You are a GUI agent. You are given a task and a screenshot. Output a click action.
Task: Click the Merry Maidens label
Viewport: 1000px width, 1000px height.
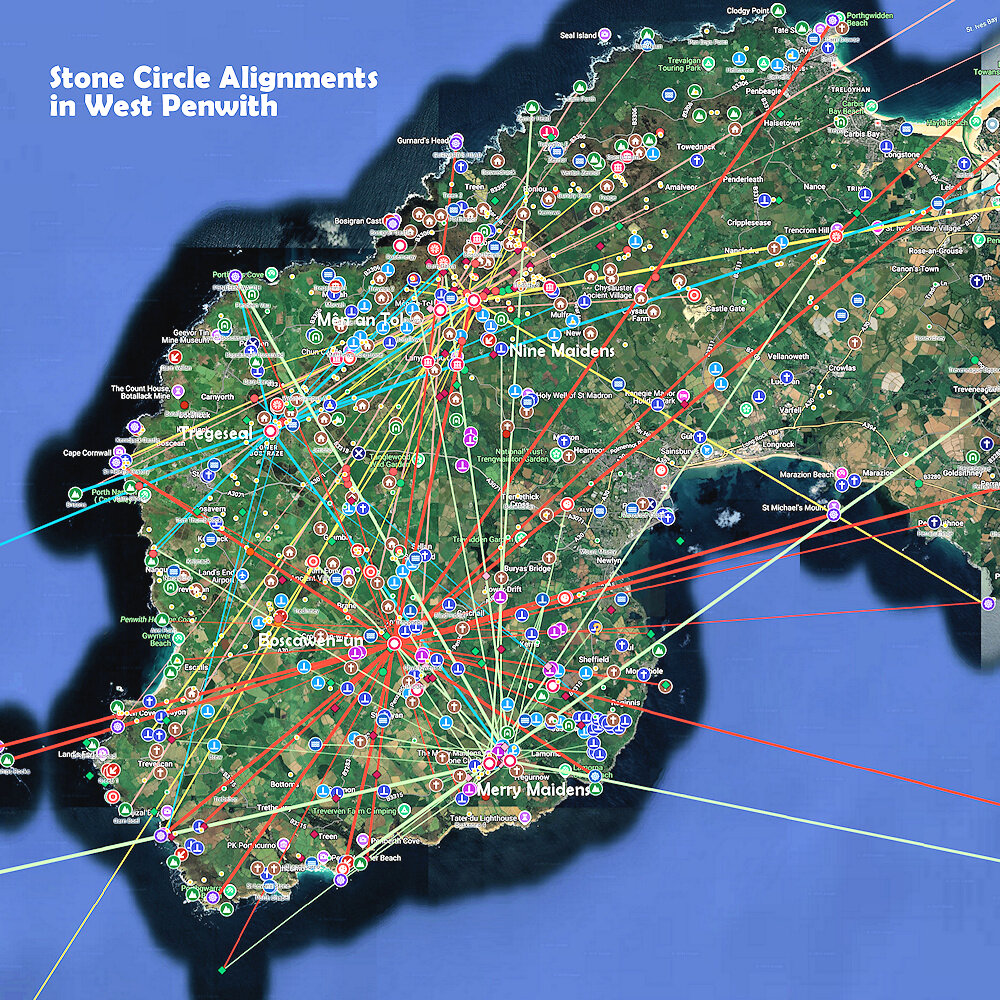point(533,790)
